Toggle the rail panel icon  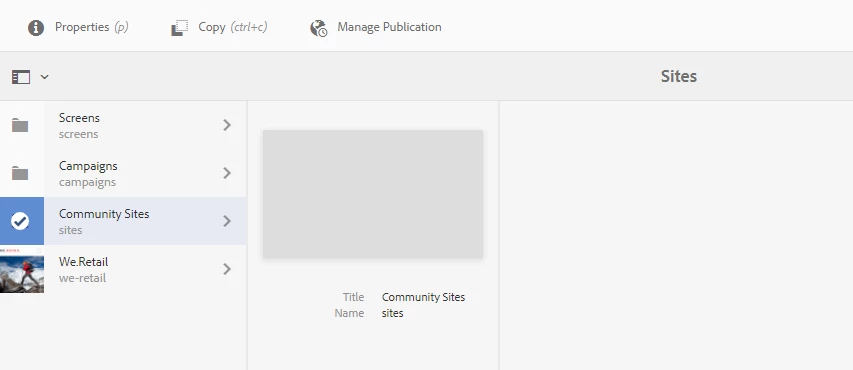(x=21, y=77)
